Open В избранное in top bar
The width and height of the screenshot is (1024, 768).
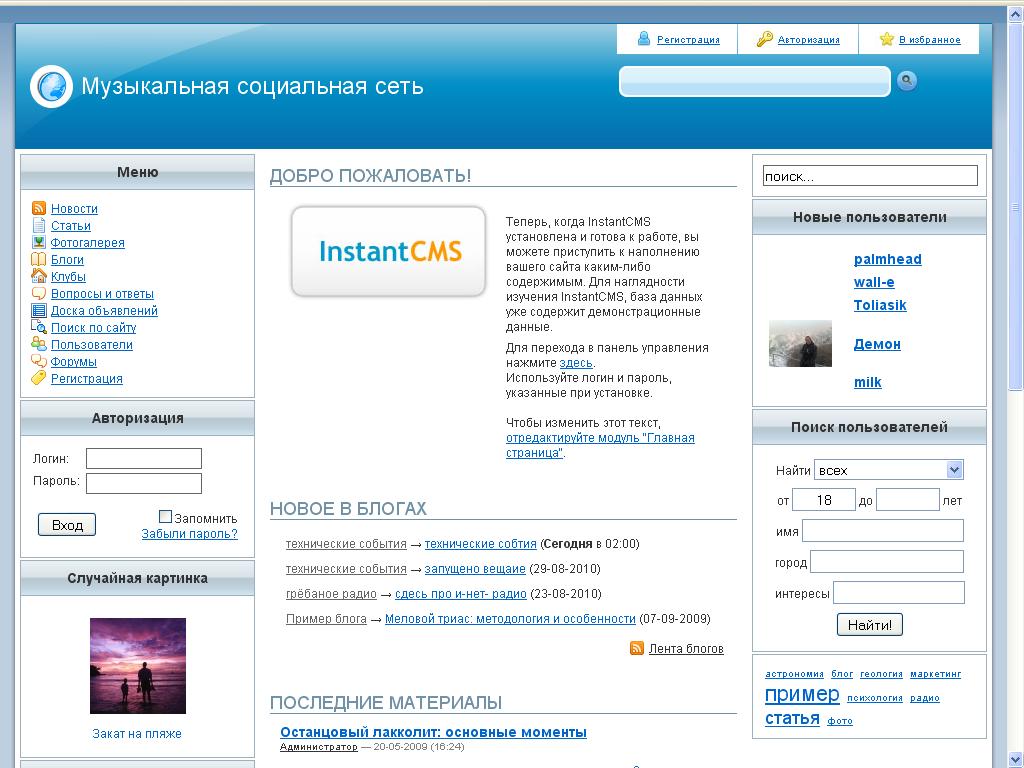[929, 40]
